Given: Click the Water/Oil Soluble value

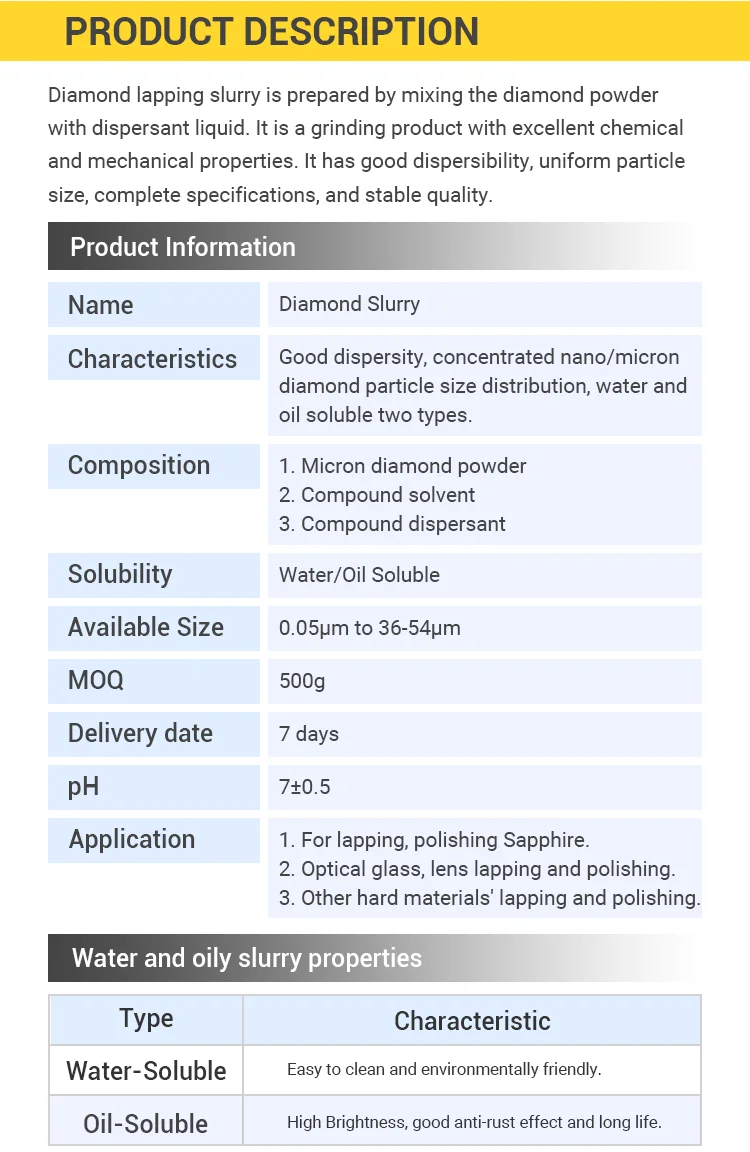Looking at the screenshot, I should (359, 575).
